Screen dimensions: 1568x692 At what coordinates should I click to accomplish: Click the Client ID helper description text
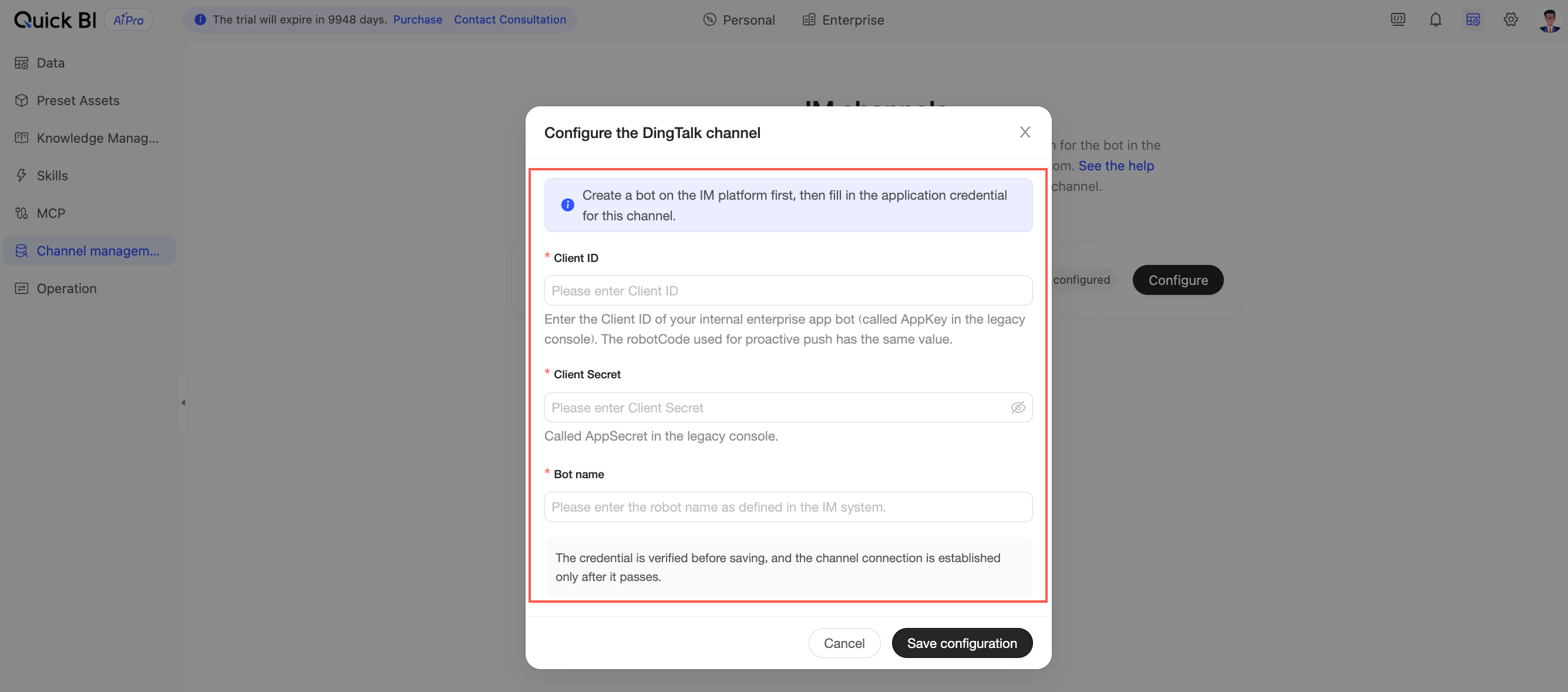785,330
